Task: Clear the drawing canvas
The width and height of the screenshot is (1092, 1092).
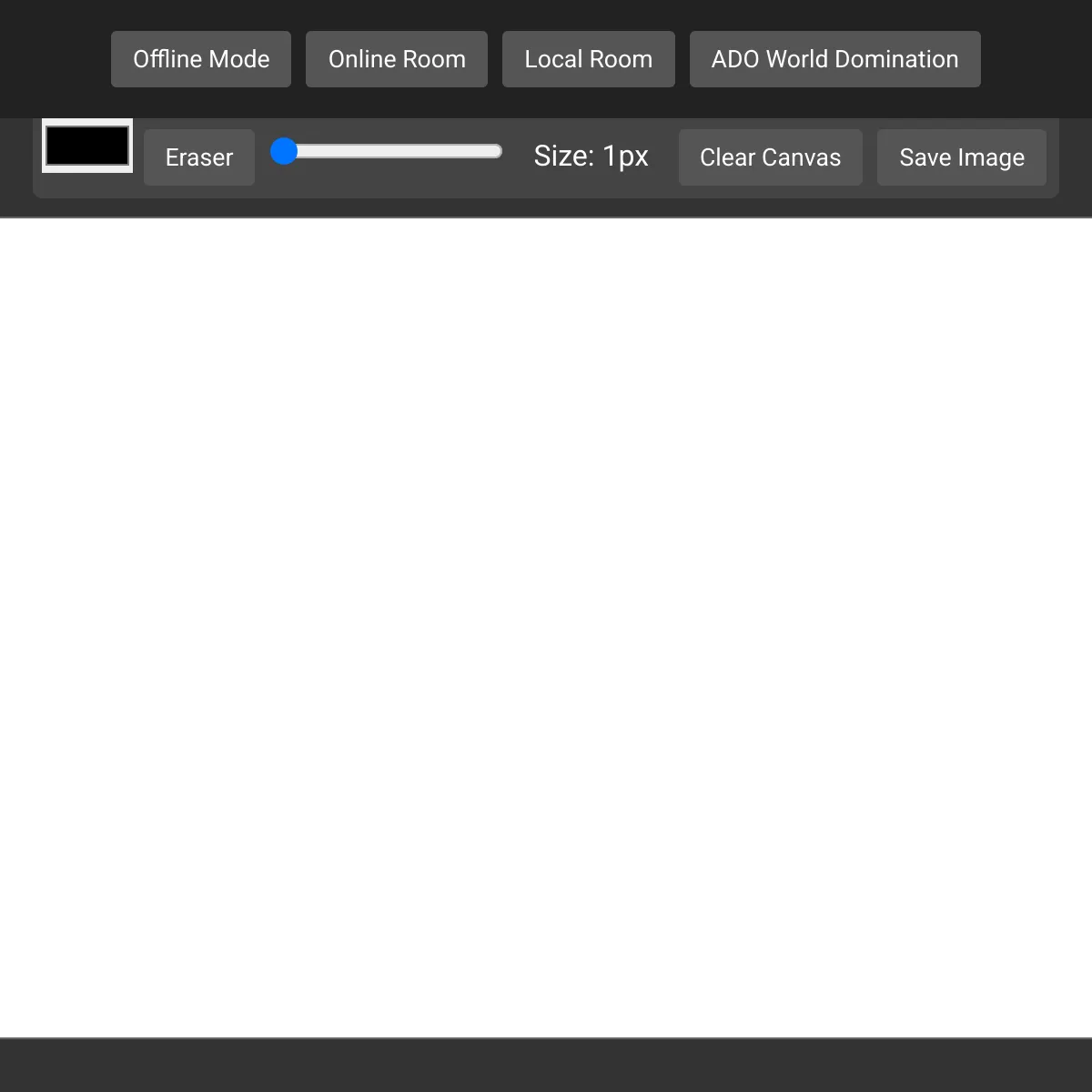Action: coord(771,157)
